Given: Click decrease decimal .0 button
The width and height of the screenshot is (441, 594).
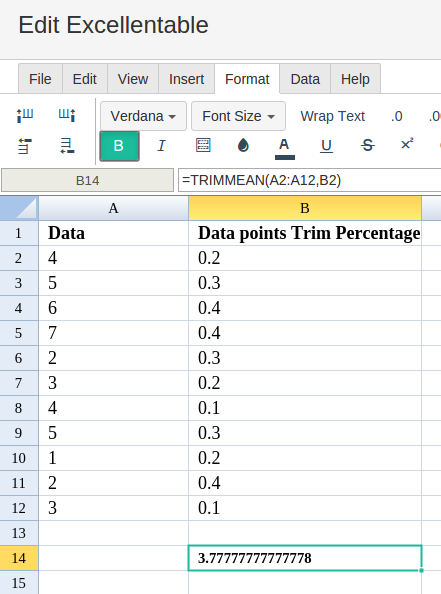Looking at the screenshot, I should (397, 116).
